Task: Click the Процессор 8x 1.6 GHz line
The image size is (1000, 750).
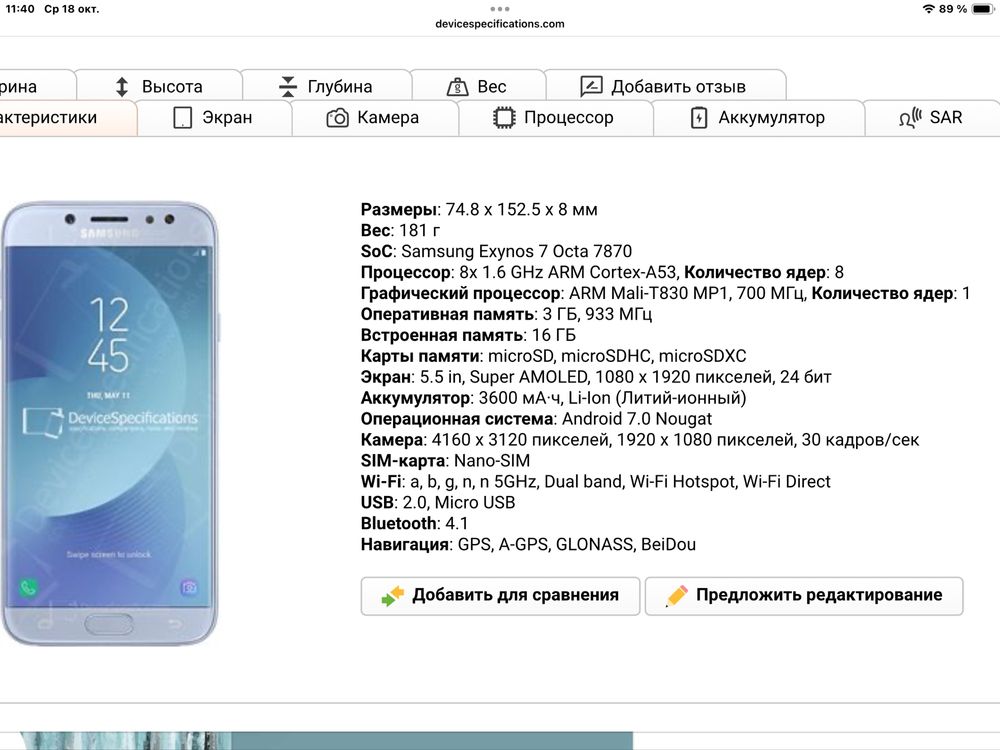Action: pos(603,272)
